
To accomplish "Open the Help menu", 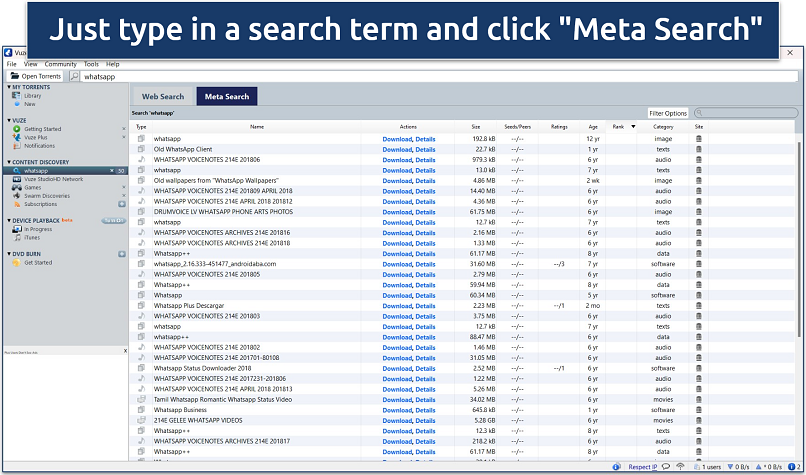I will [113, 64].
